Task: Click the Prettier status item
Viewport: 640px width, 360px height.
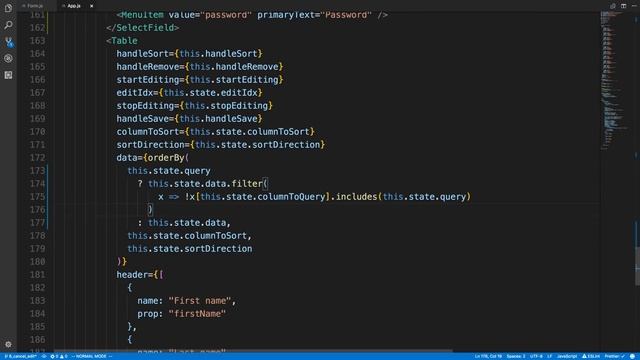Action: click(x=615, y=356)
